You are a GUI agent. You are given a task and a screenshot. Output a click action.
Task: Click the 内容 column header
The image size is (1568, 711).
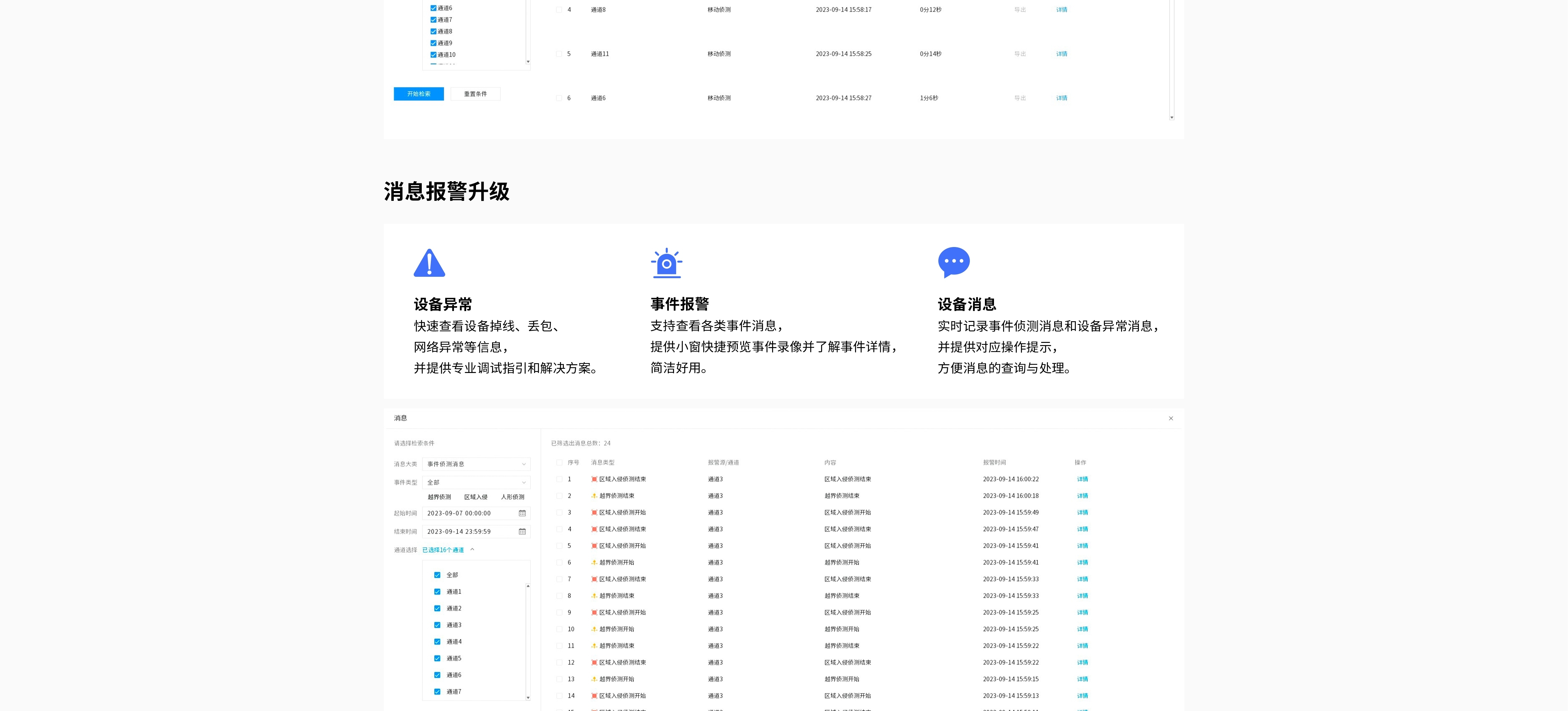pos(830,463)
